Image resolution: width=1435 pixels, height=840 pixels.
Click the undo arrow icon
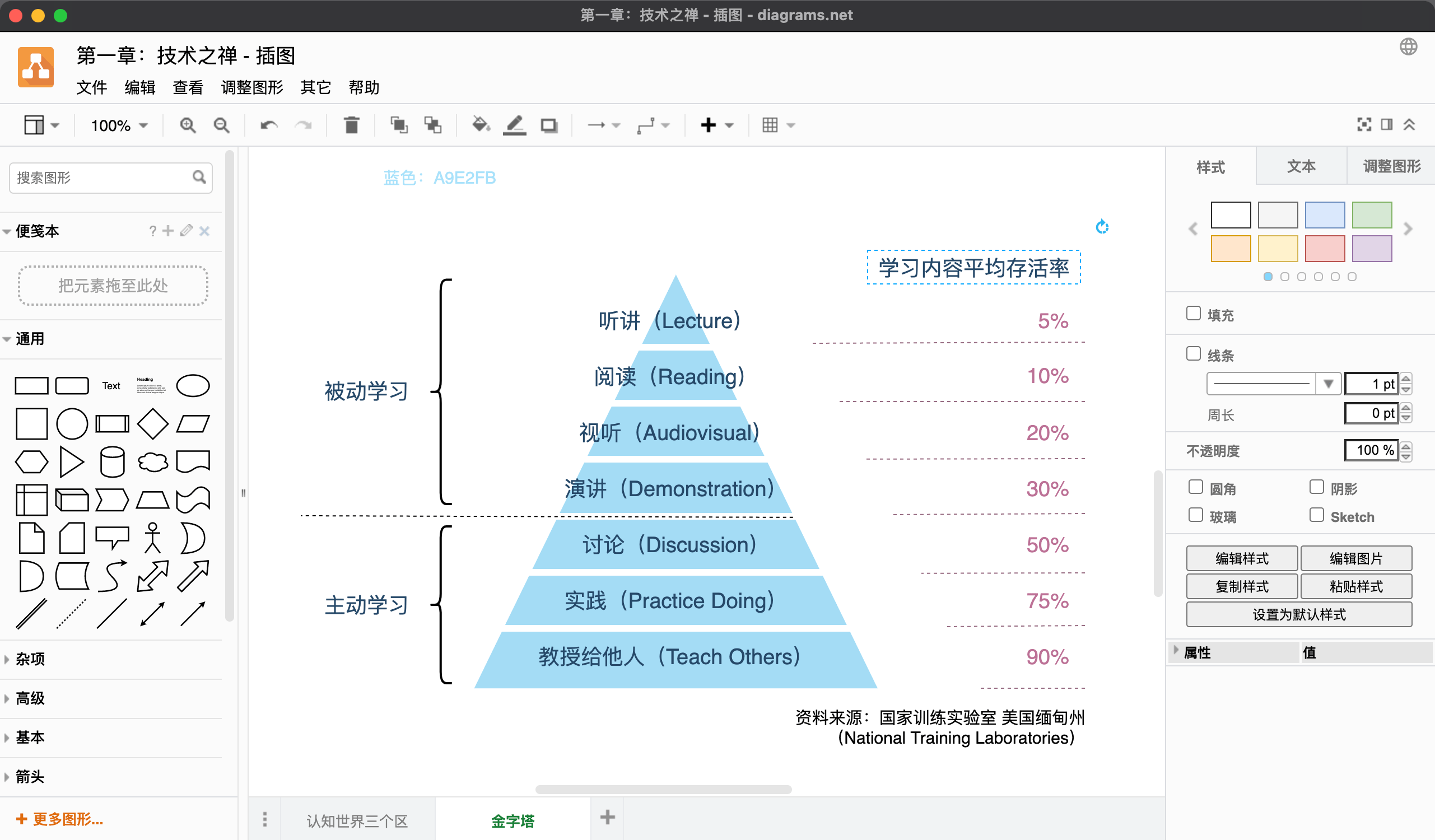(x=269, y=125)
